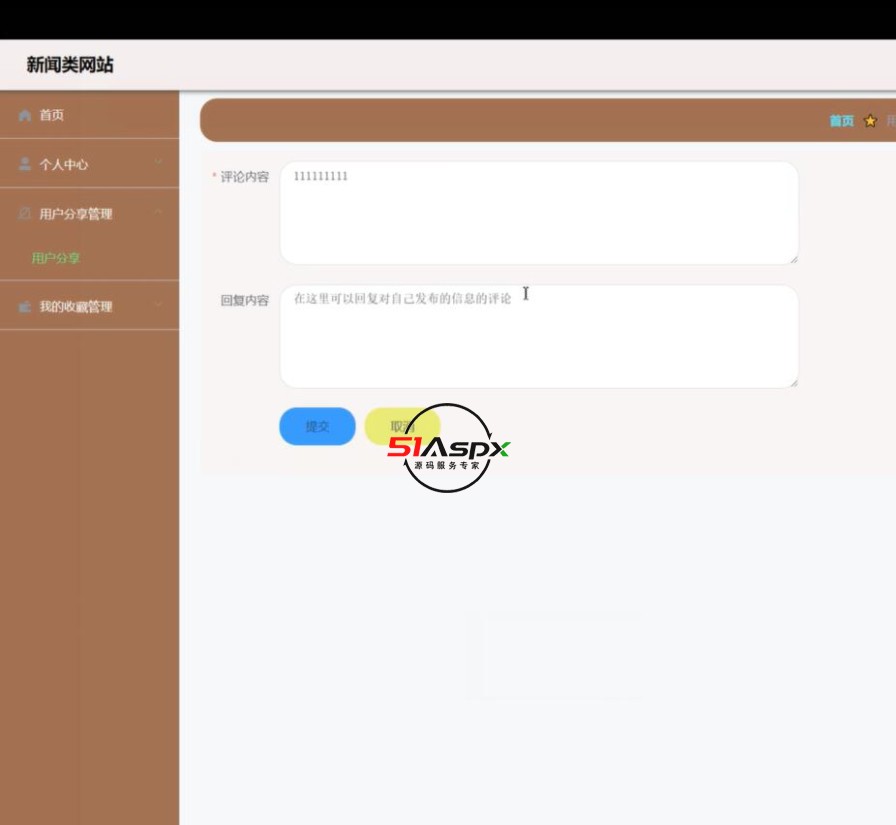
Task: Click the 回复内容 reply text area
Action: point(539,335)
